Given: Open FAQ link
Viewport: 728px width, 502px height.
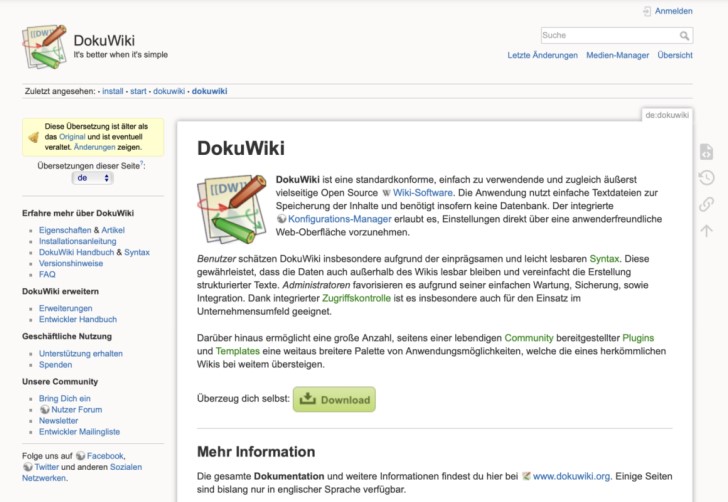Looking at the screenshot, I should tap(47, 274).
